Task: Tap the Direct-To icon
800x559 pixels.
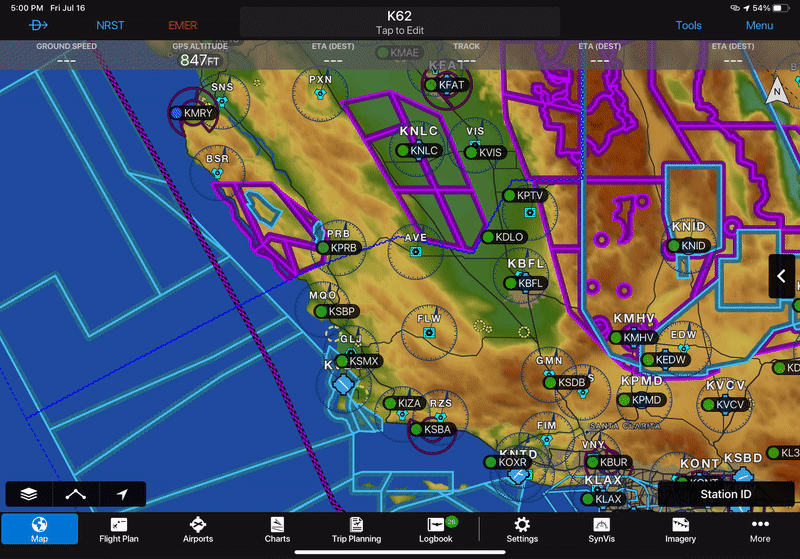Action: pos(38,25)
